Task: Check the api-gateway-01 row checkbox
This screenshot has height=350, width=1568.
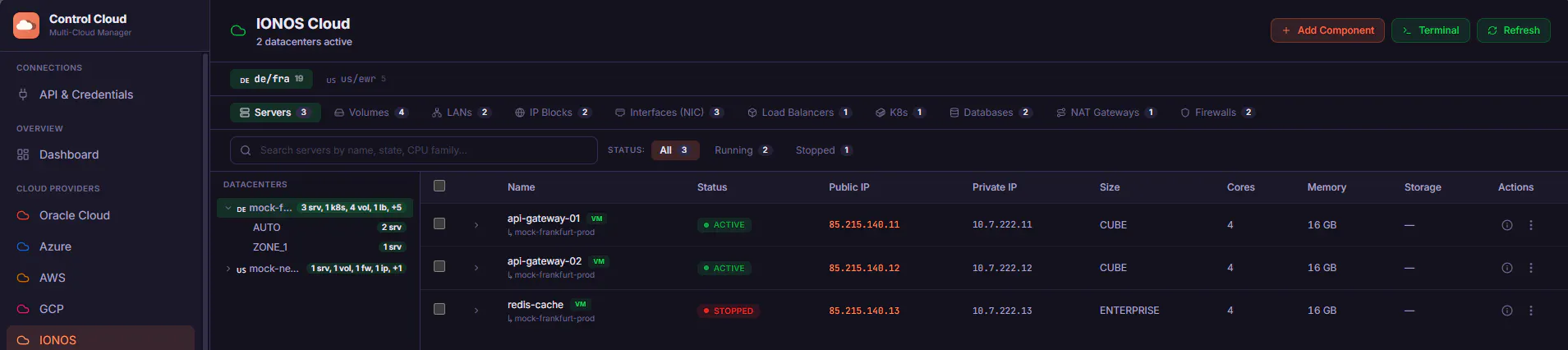Action: (x=439, y=223)
